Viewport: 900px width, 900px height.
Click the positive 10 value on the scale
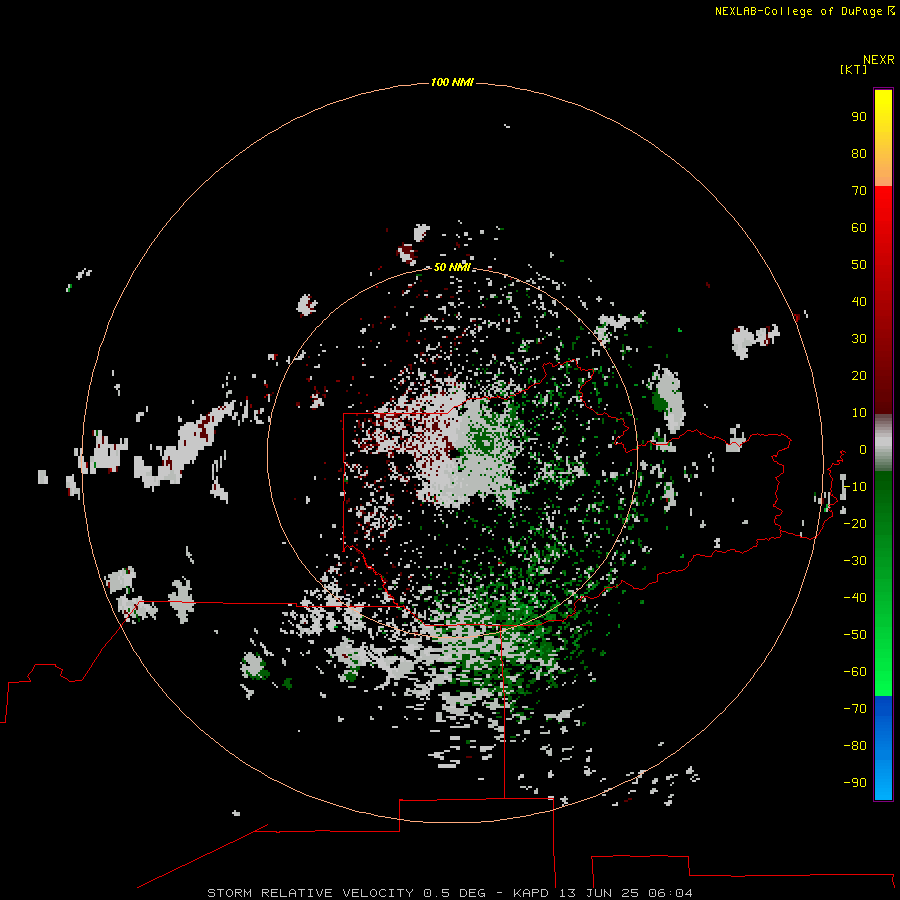pos(859,413)
